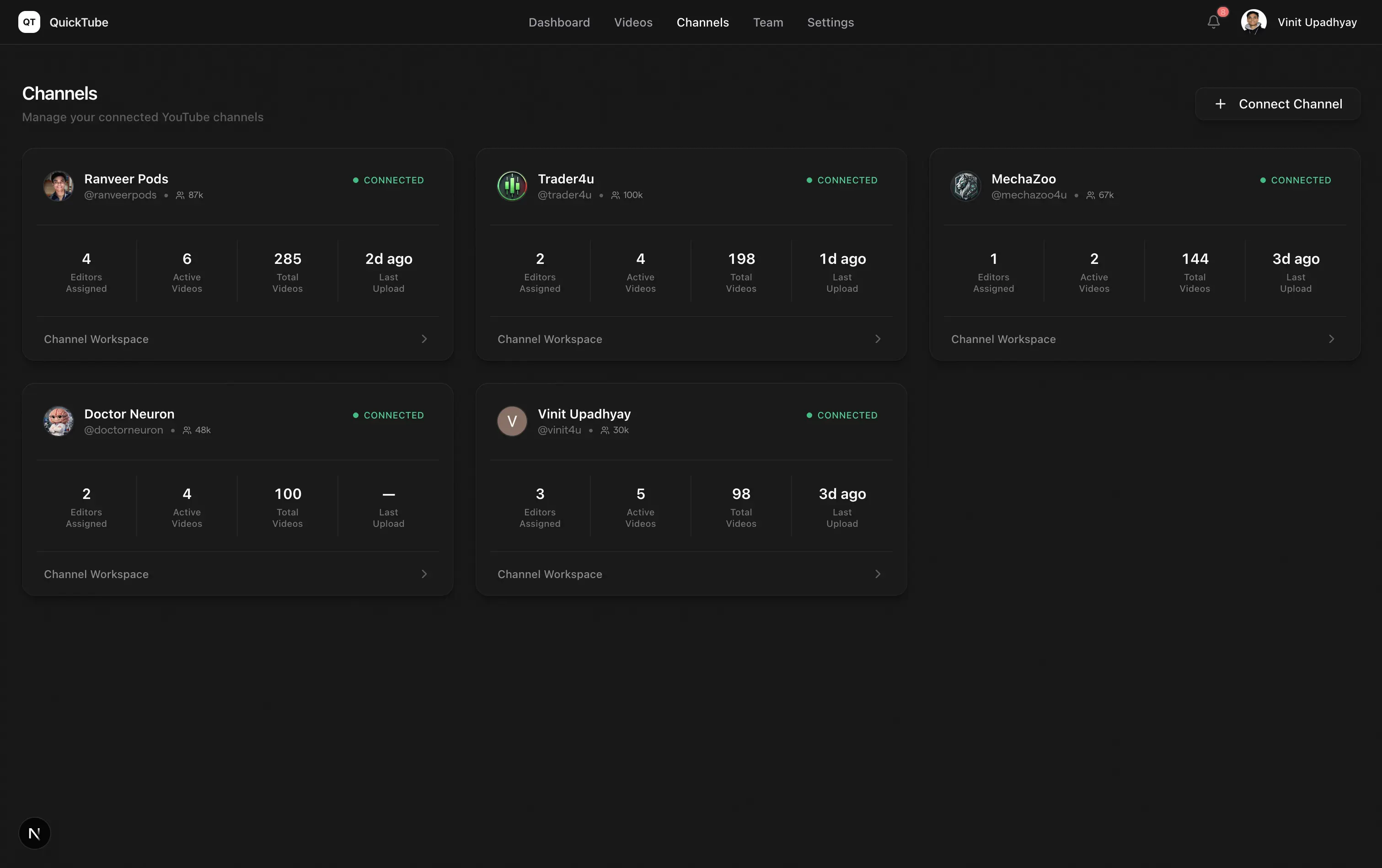
Task: Expand Ranveer Pods Channel Workspace chevron
Action: pos(424,339)
